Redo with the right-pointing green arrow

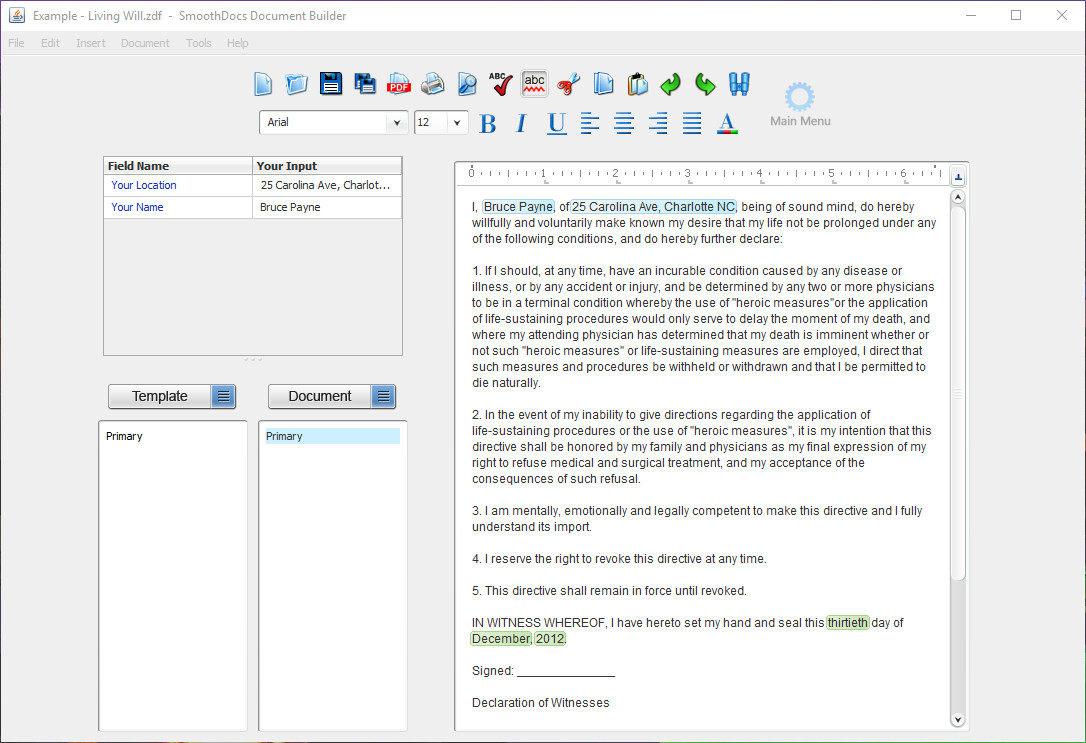(x=705, y=84)
